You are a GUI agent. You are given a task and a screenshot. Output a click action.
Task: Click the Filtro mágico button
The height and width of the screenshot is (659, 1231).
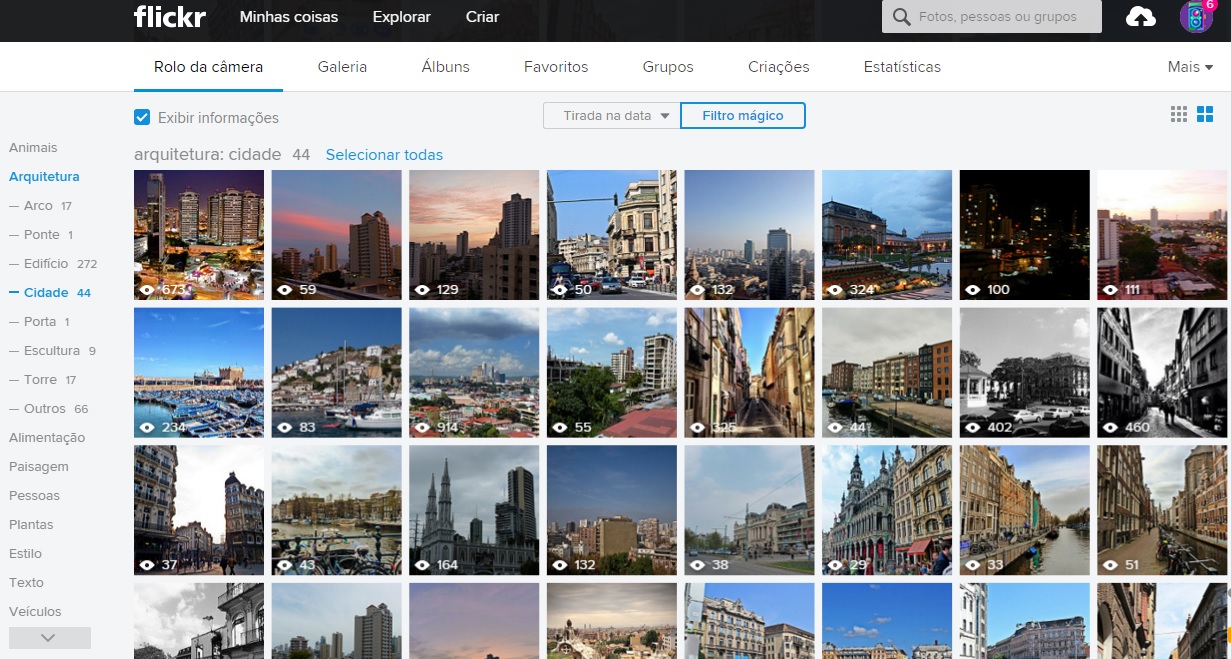[742, 116]
